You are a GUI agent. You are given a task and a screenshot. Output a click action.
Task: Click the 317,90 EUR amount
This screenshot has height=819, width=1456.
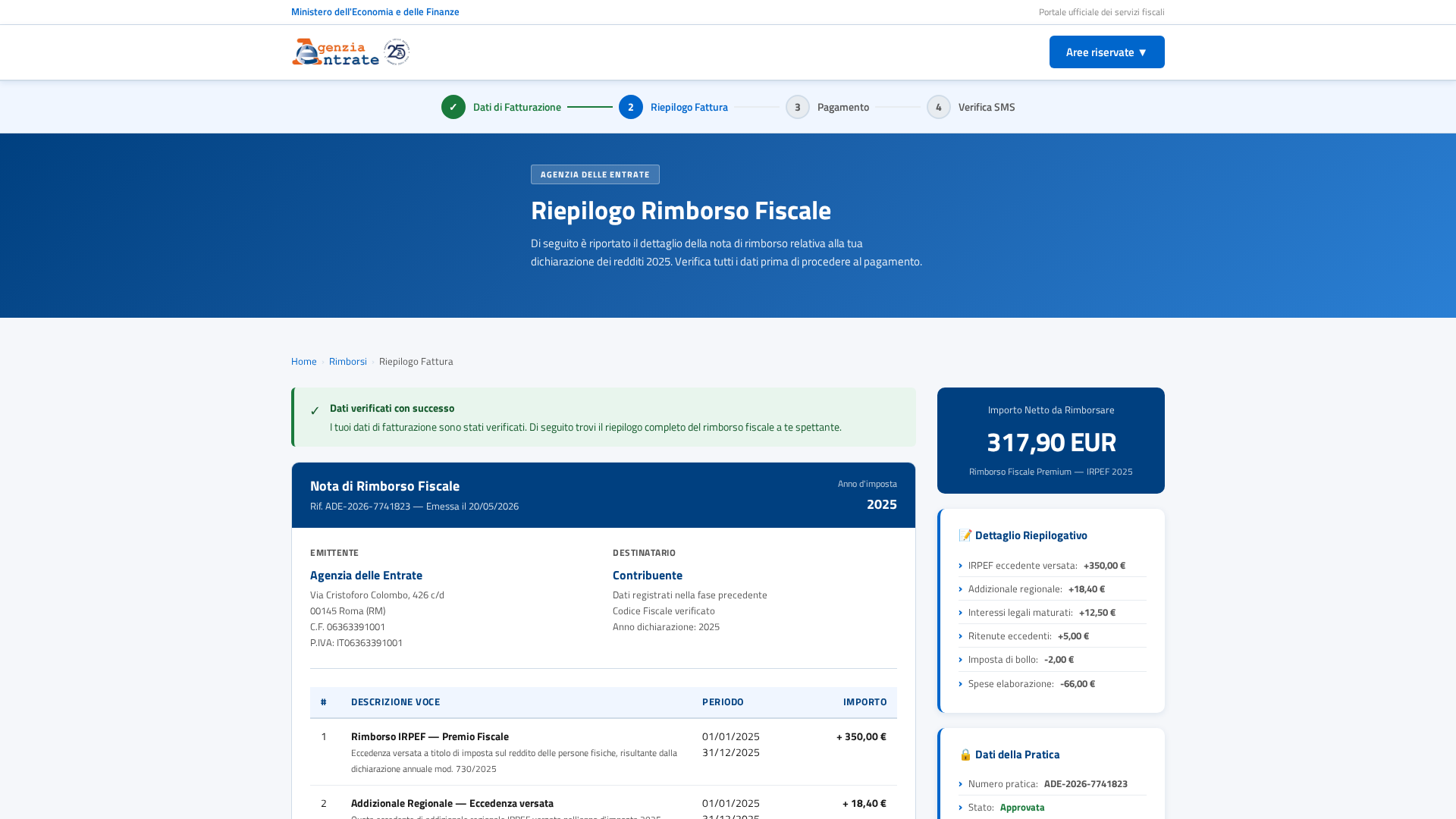[x=1051, y=442]
